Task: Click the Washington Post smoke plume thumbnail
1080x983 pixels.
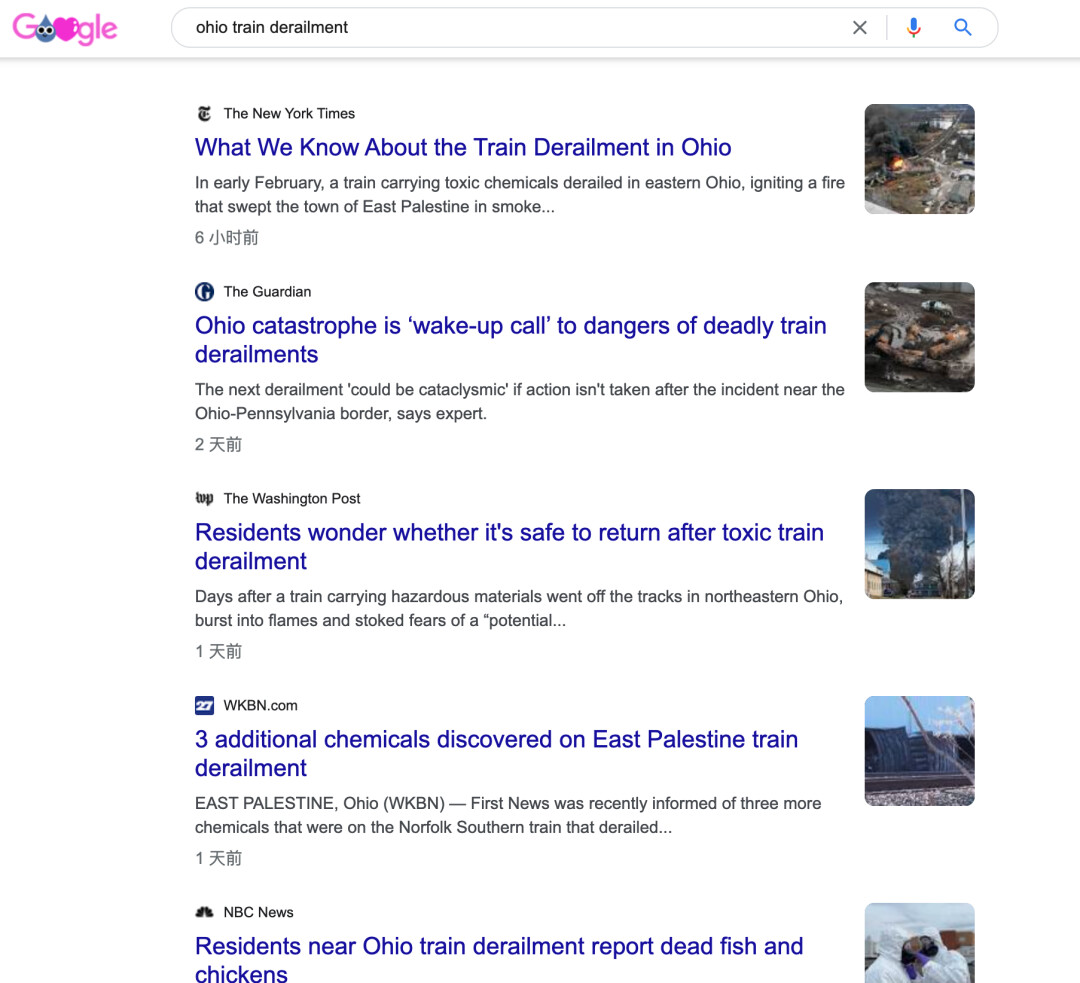Action: click(x=920, y=544)
